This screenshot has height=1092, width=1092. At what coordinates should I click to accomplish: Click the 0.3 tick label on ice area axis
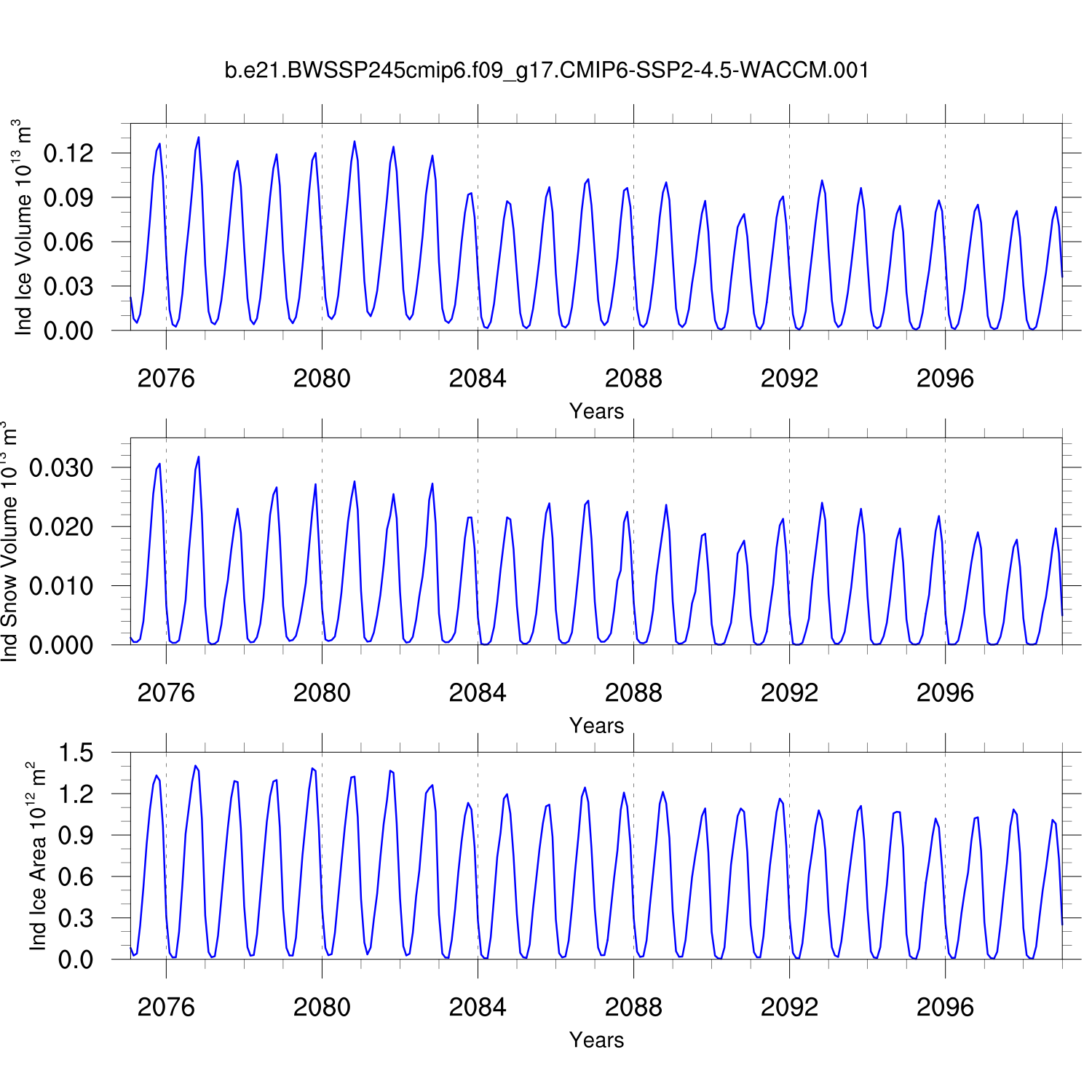tap(76, 919)
